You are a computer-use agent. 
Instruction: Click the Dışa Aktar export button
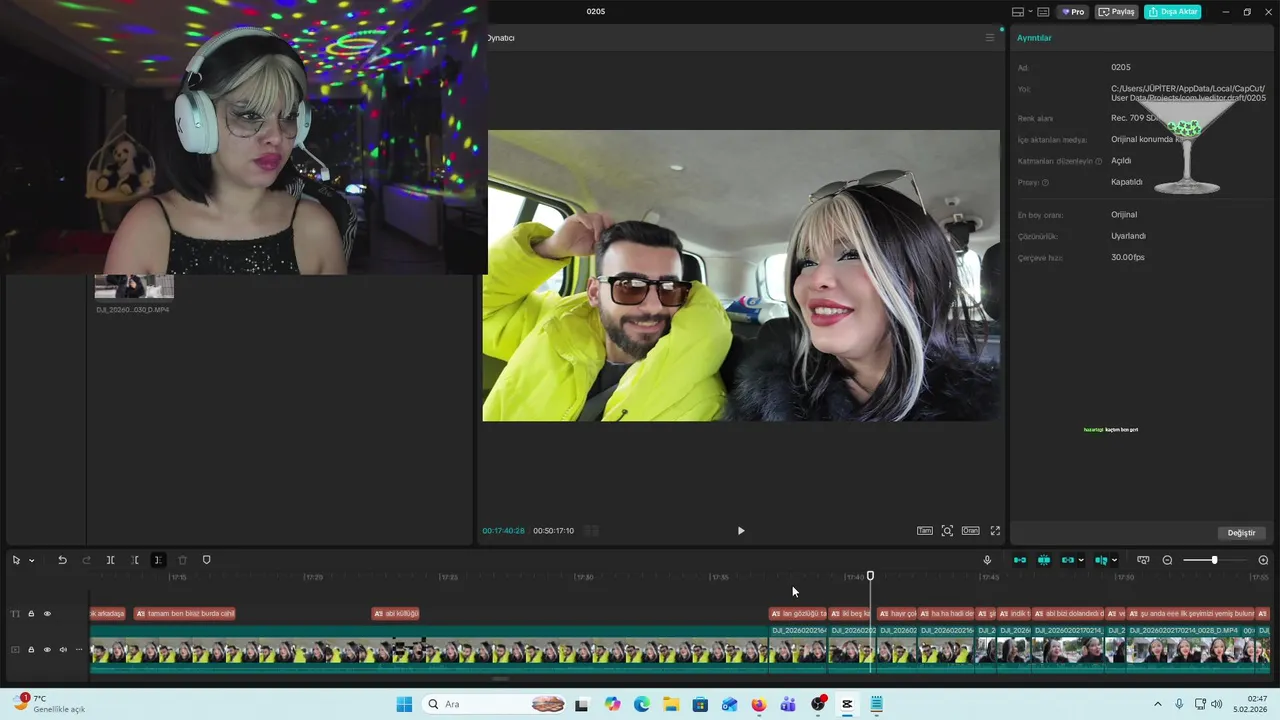pos(1172,12)
